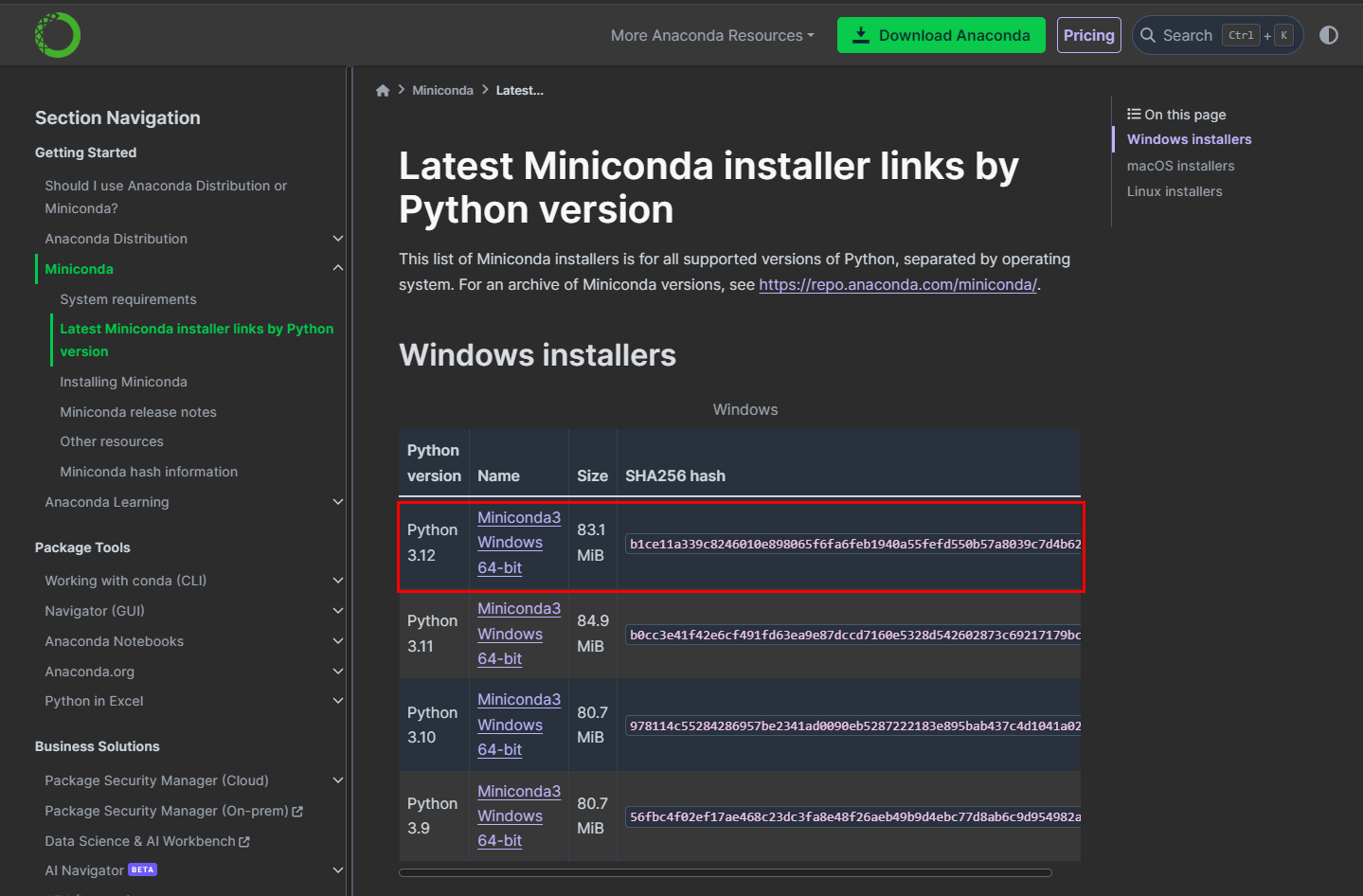Click the home icon in breadcrumb
Screen dimensions: 1363x896
point(383,91)
